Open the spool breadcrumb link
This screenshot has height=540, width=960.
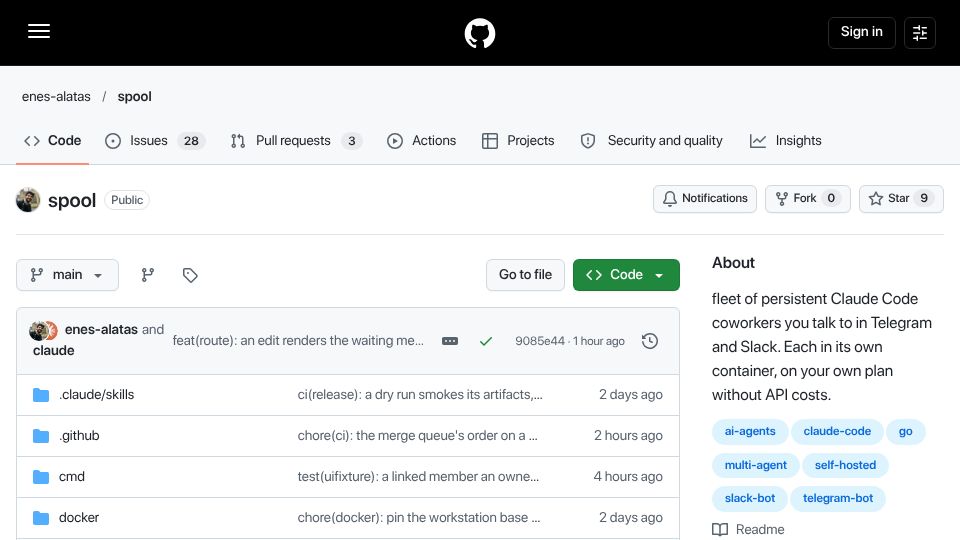[135, 97]
